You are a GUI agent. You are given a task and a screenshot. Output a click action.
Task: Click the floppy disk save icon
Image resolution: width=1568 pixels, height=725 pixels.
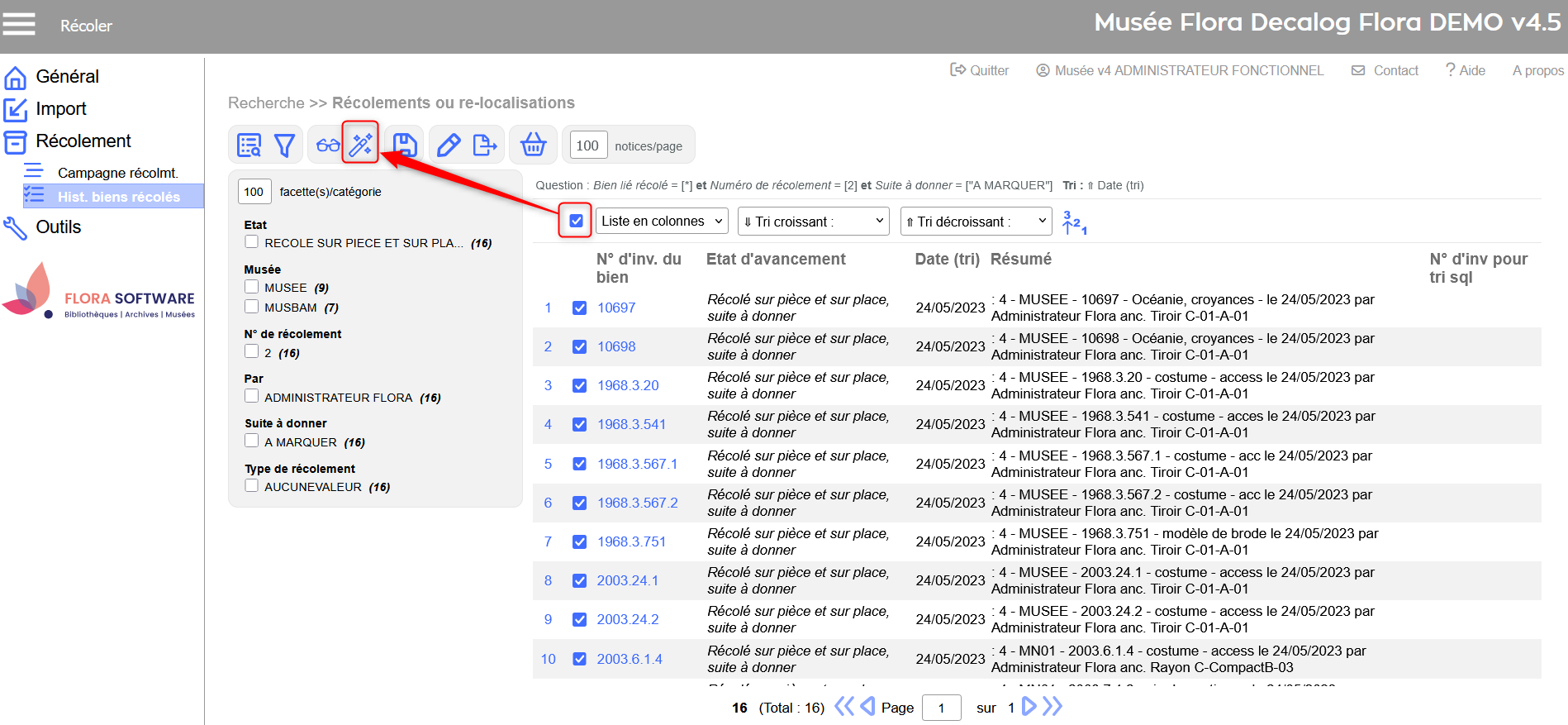[x=405, y=145]
